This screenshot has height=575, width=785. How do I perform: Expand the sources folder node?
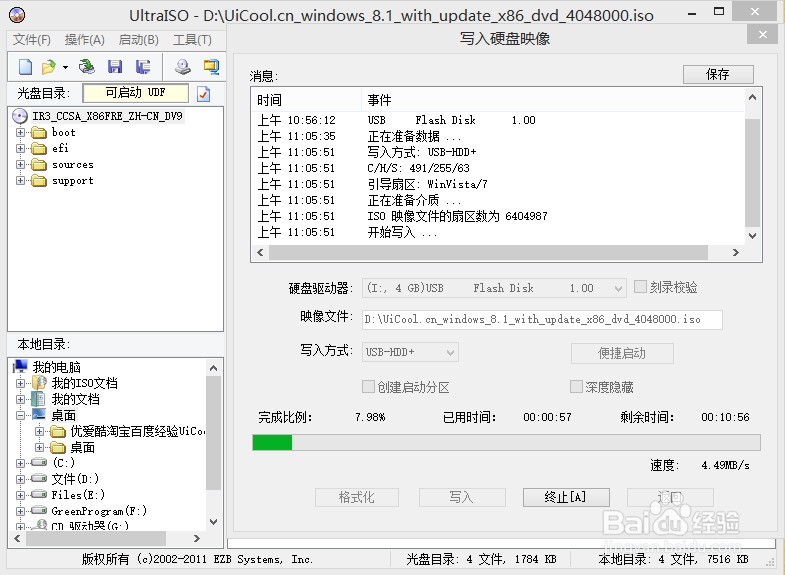point(21,165)
